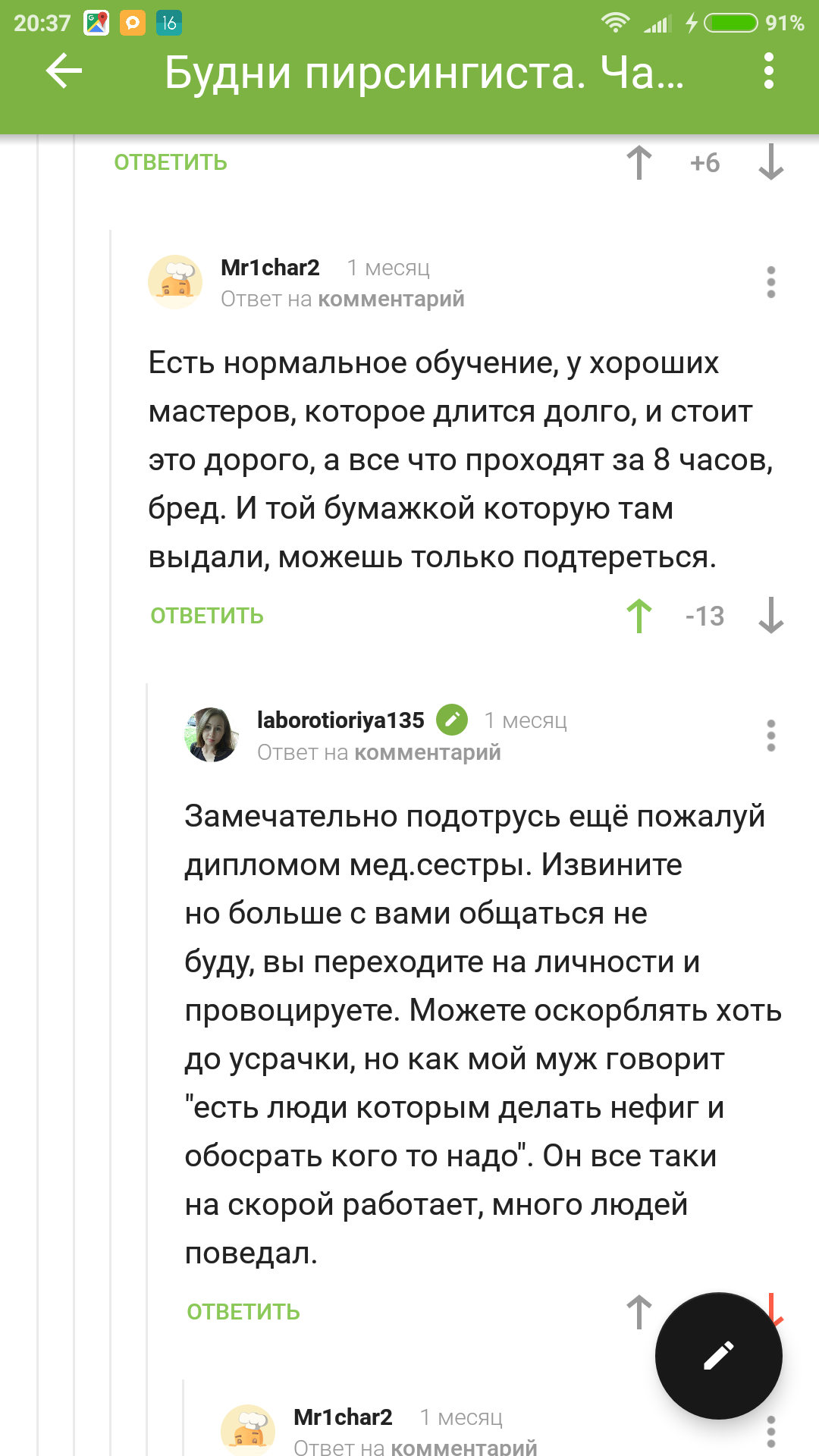Go to parent via 'комментарий' under laborotioriya135
The image size is (819, 1456).
pos(428,752)
